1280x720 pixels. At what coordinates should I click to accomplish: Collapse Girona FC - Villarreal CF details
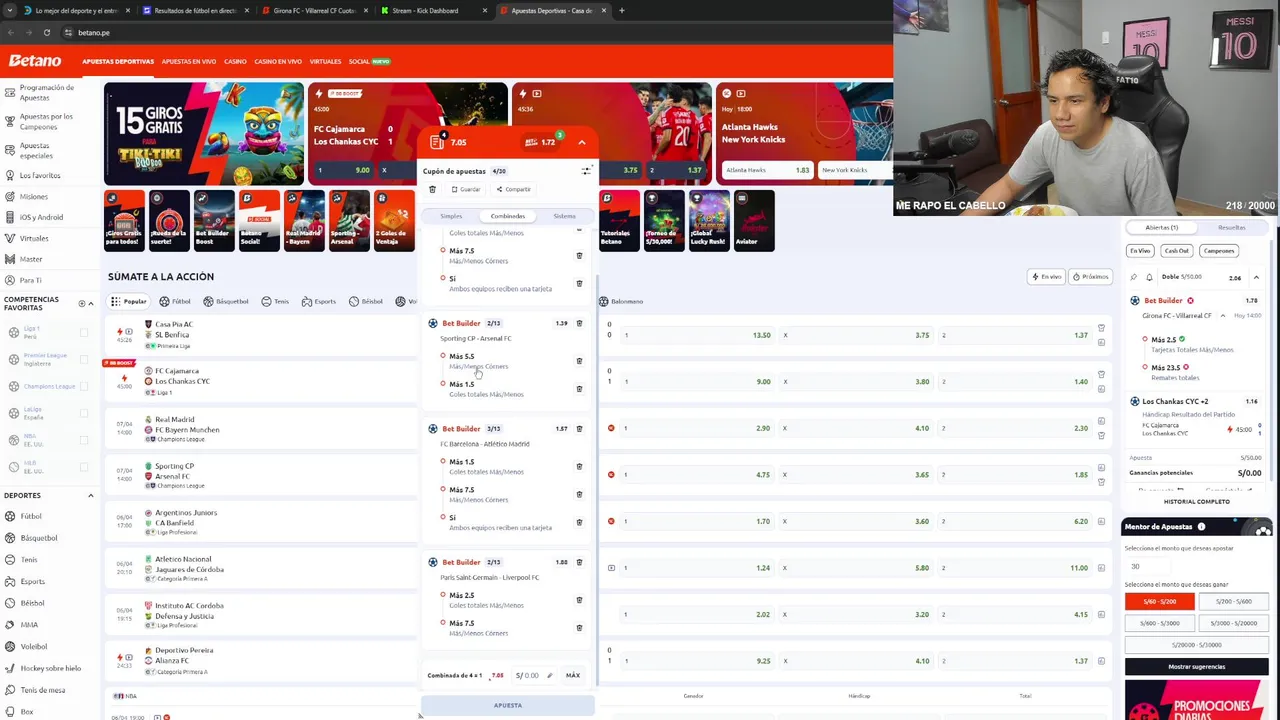tap(1222, 316)
